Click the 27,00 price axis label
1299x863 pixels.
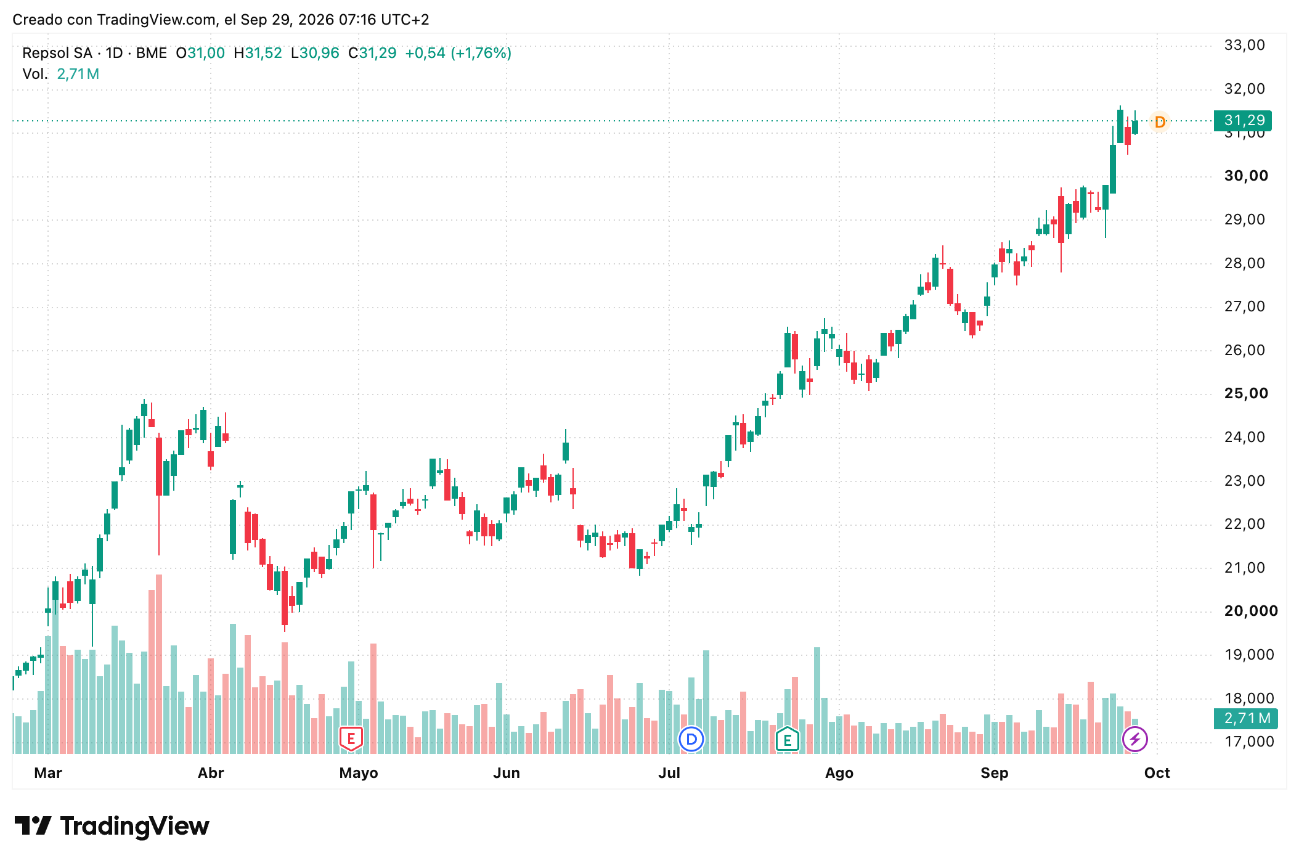click(x=1245, y=306)
